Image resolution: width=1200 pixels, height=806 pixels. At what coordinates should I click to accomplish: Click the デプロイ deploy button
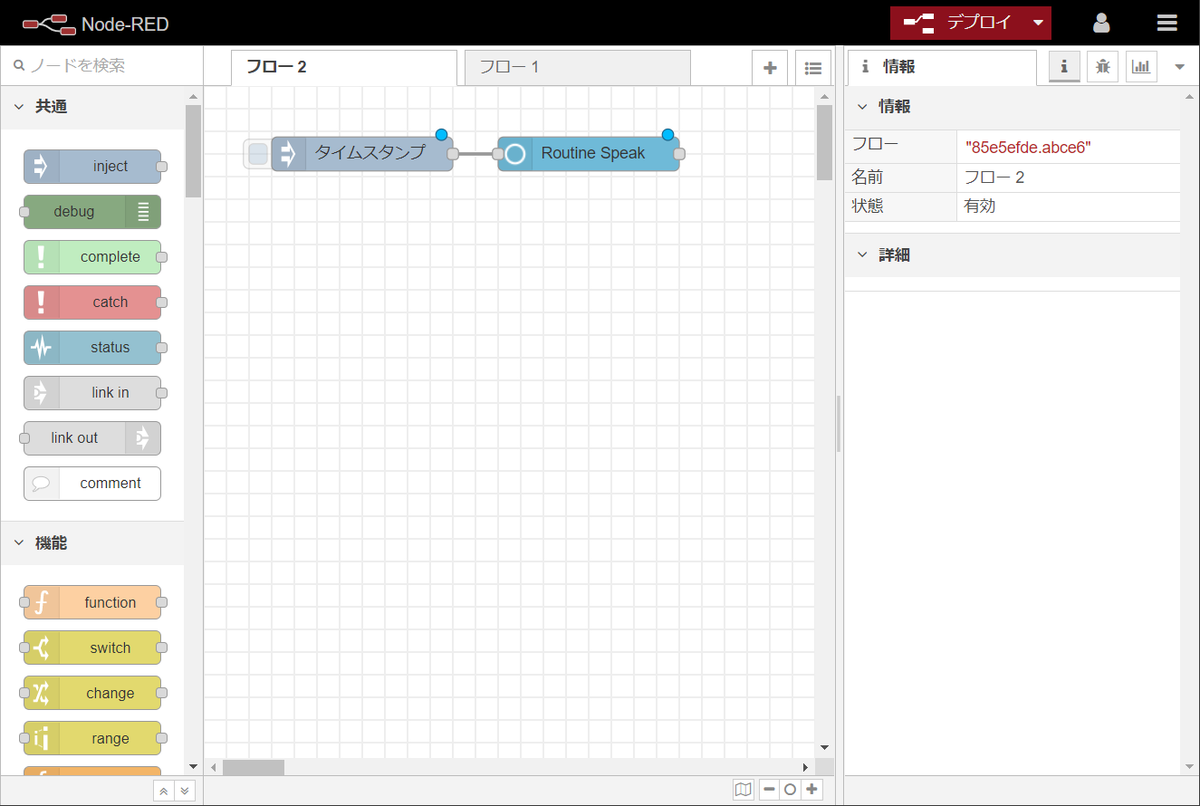pos(958,23)
